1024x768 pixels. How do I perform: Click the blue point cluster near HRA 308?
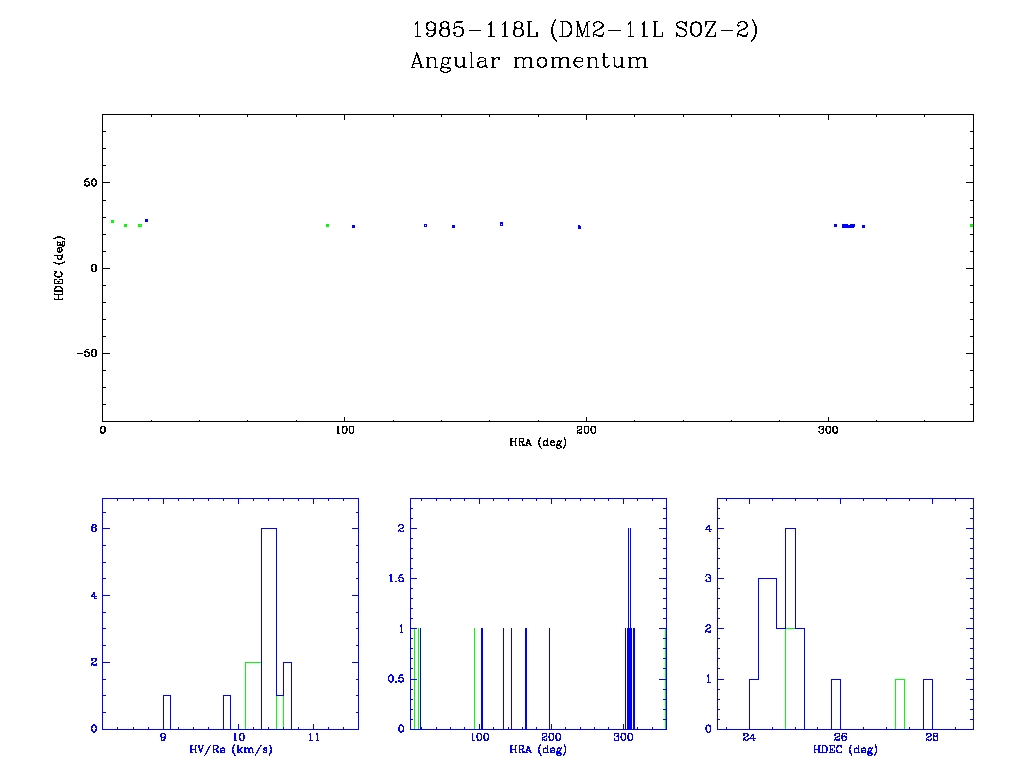point(848,226)
